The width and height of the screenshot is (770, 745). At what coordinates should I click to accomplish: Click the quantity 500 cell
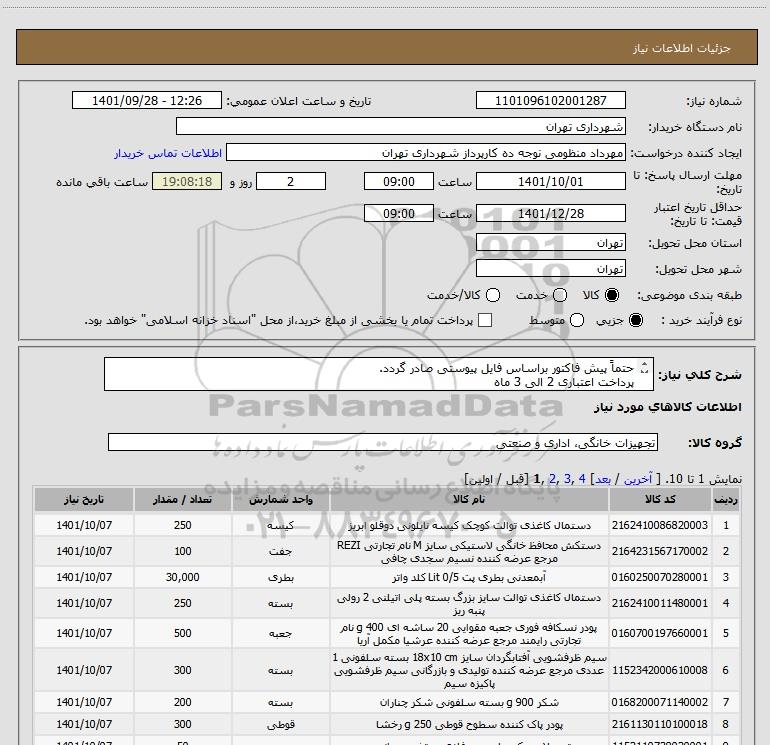click(182, 633)
